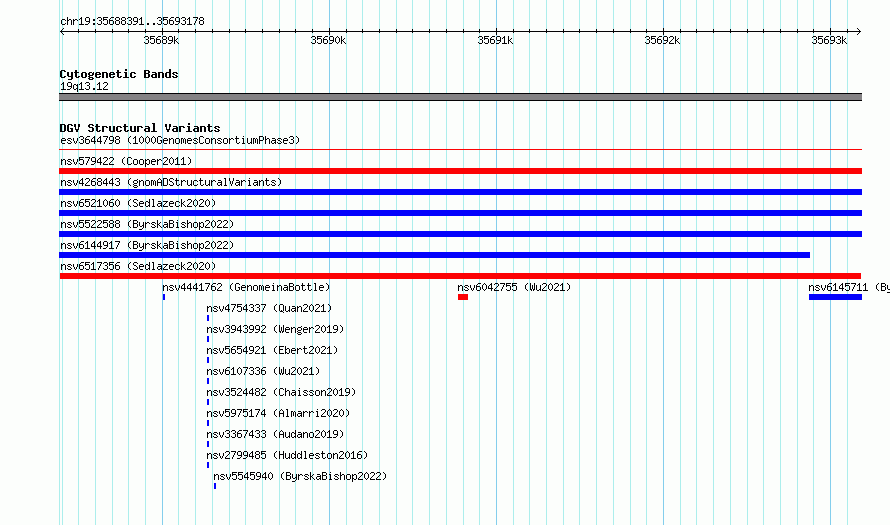Click the nsv5522588 ByrskaBishop2022 blue bar

(460, 234)
